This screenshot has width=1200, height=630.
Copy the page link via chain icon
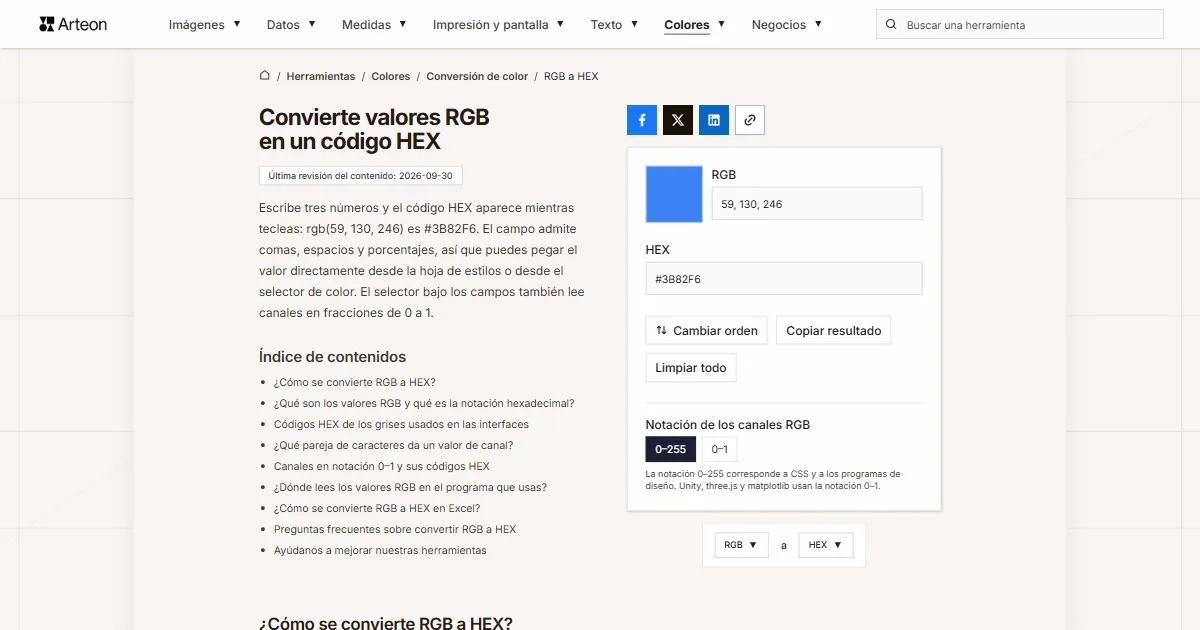(x=750, y=120)
